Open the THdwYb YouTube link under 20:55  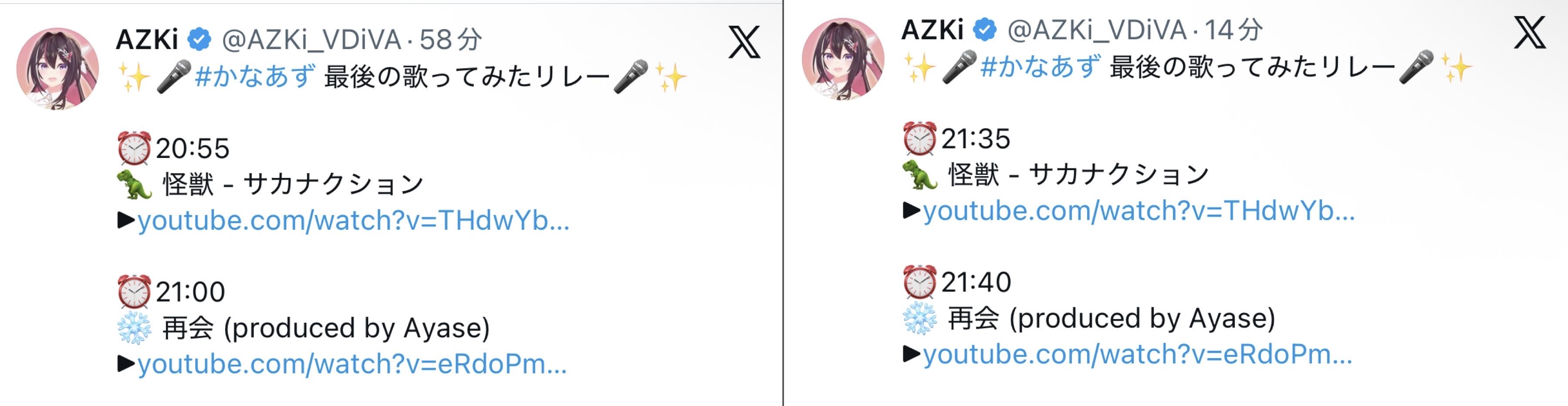[x=354, y=221]
